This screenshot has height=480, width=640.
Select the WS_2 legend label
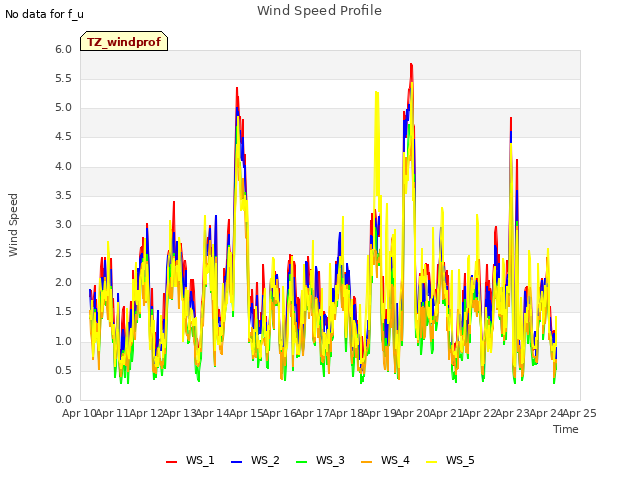[265, 460]
